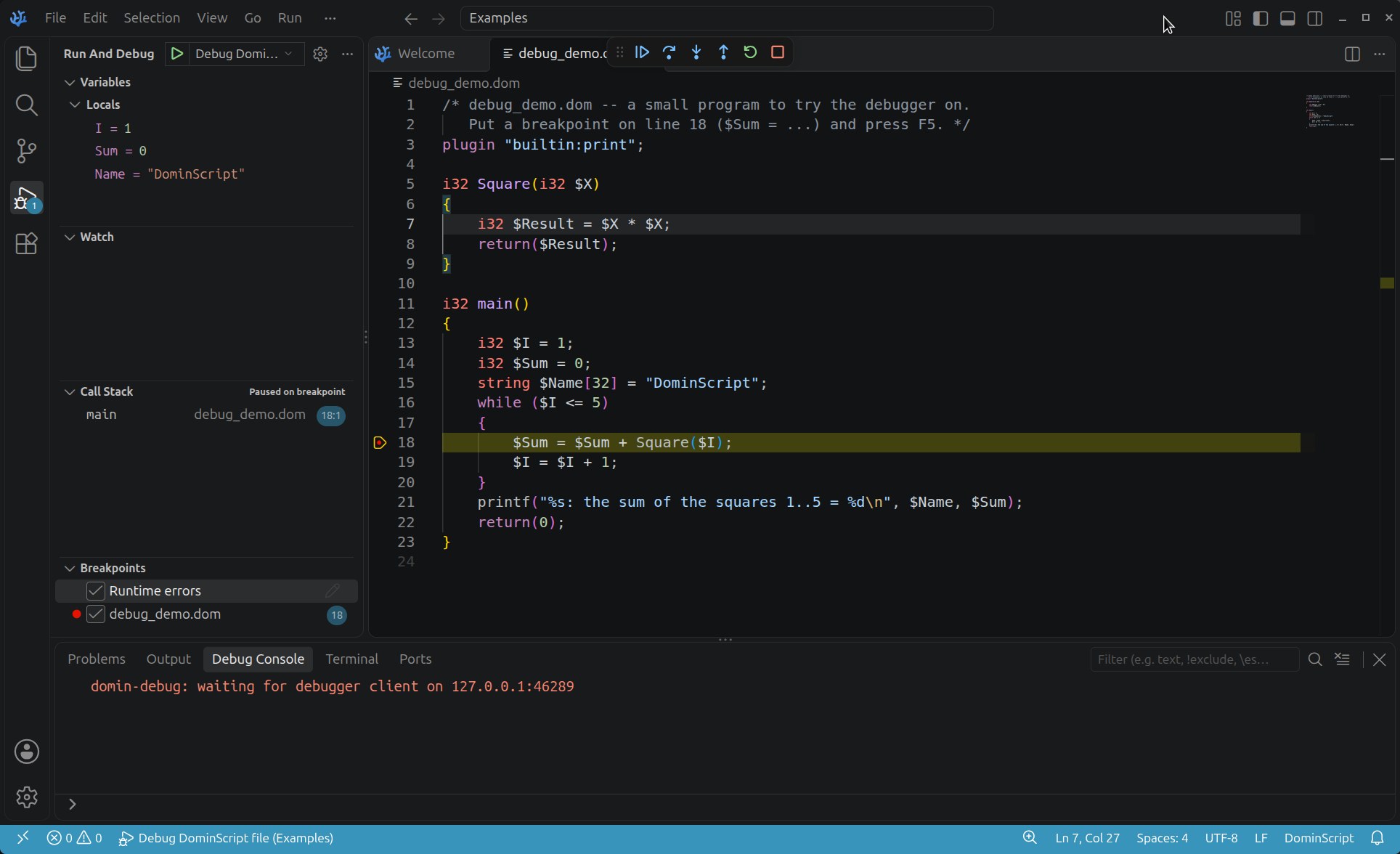Open Accounts menu icon
Screen dimensions: 1400x854
27,752
